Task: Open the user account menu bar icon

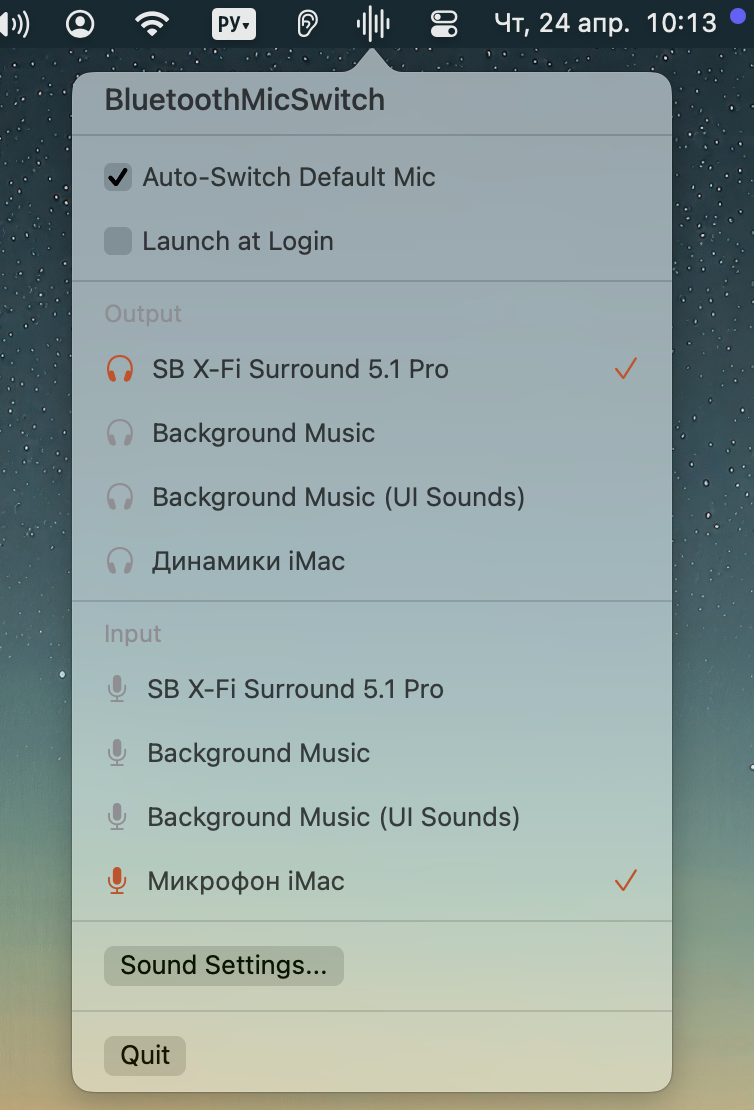Action: 80,24
